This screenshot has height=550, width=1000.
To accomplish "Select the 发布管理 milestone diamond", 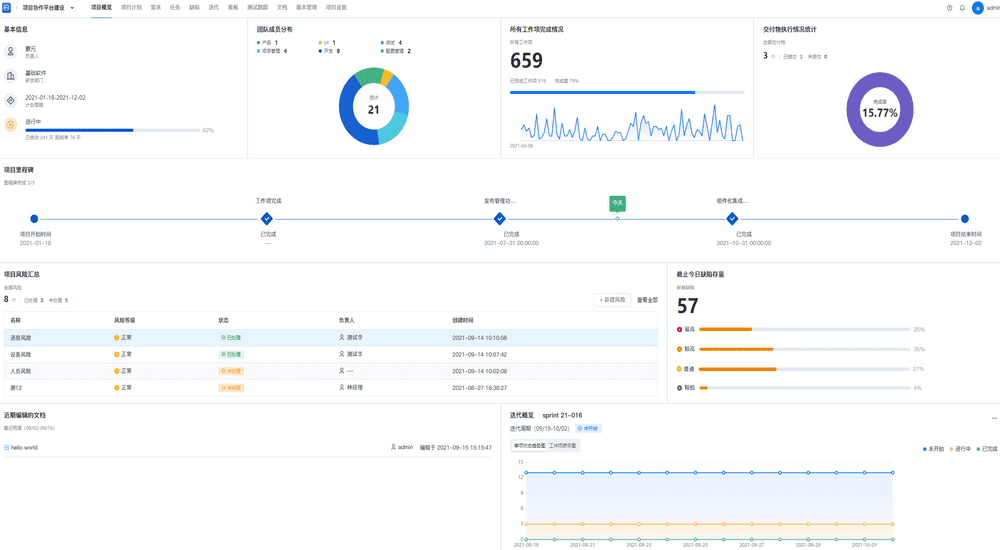I will pos(500,219).
